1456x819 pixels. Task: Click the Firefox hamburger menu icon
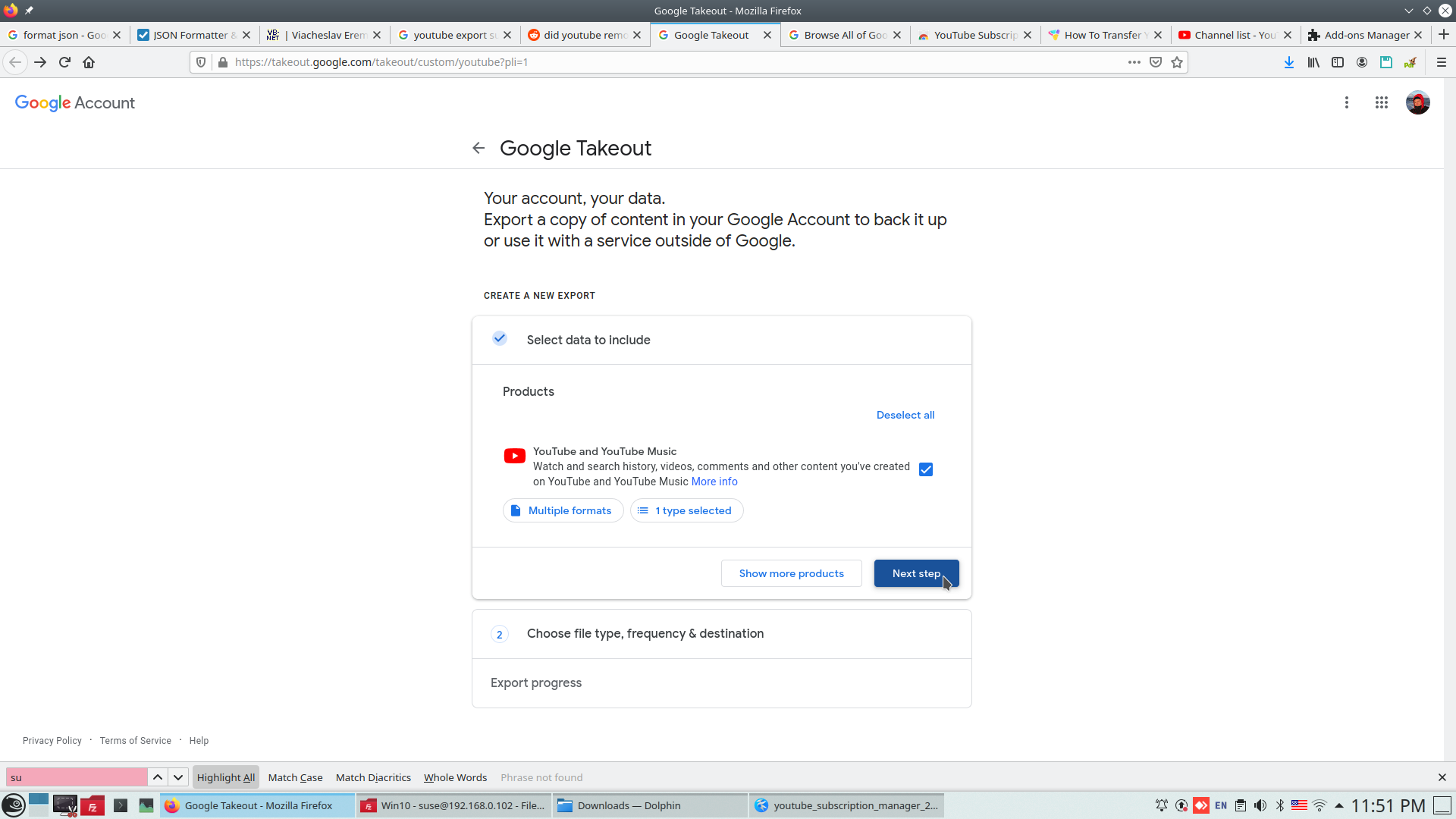[1442, 62]
